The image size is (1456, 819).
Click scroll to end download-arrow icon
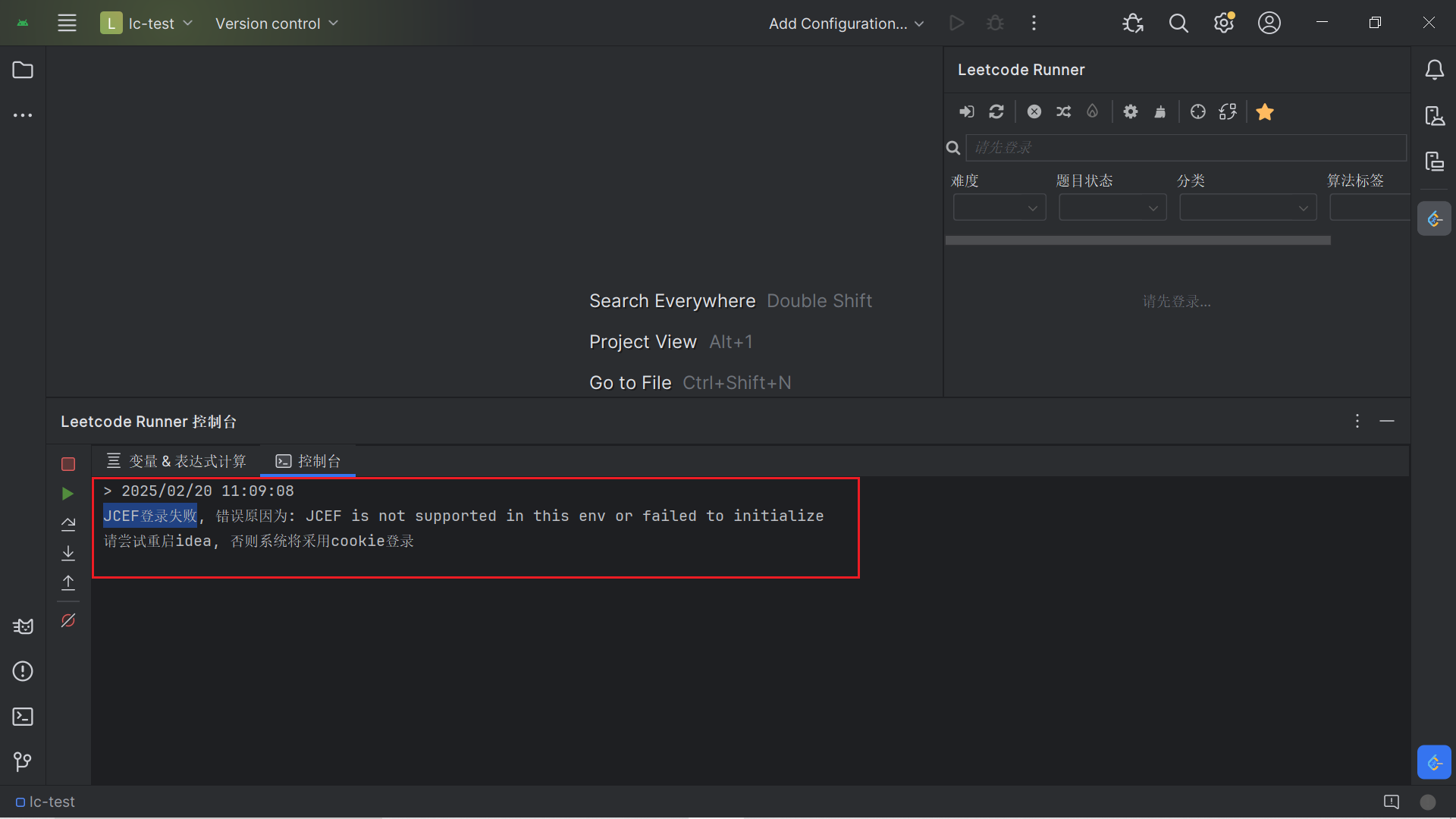point(68,553)
